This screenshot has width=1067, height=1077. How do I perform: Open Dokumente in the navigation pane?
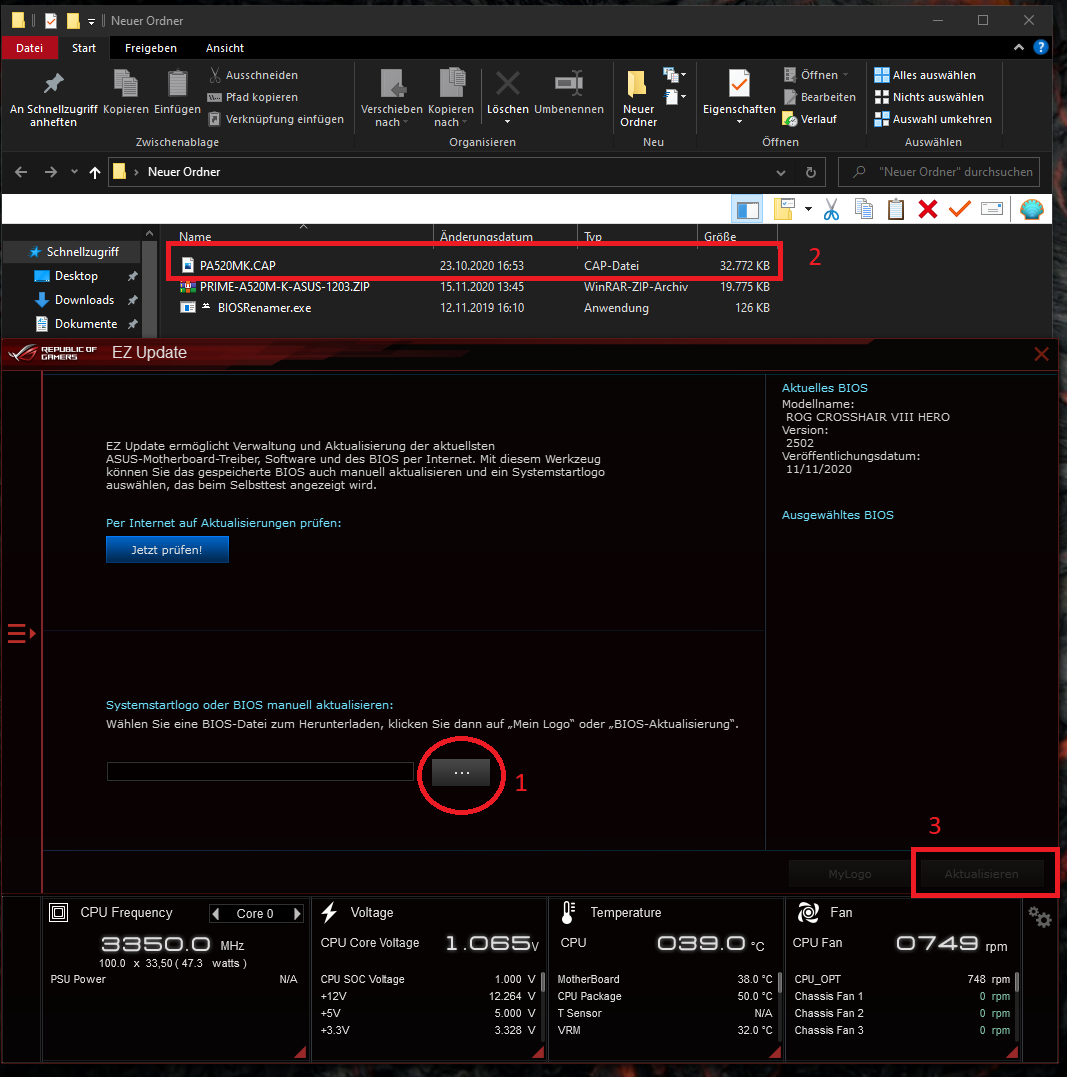[x=85, y=324]
